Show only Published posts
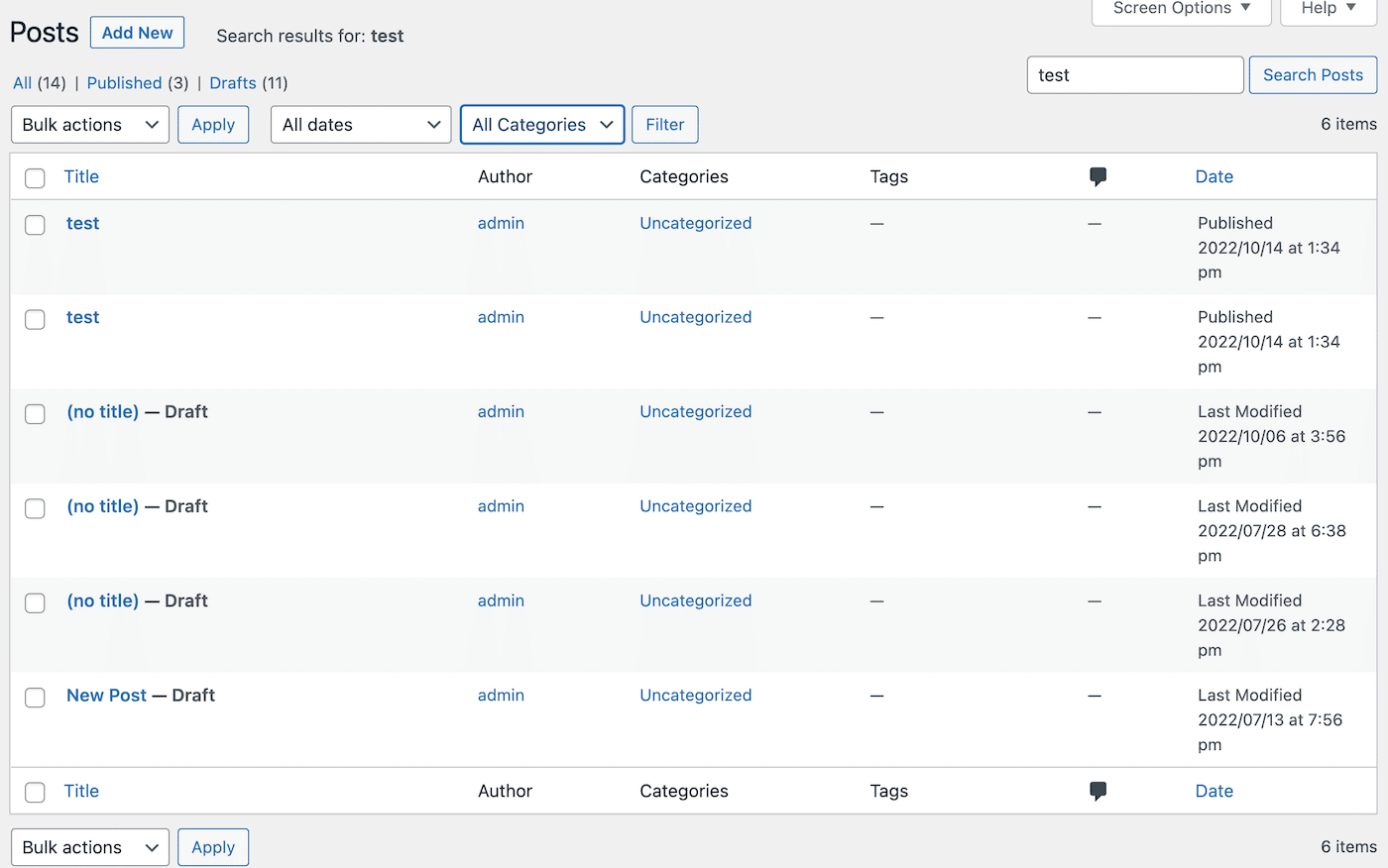 tap(124, 83)
